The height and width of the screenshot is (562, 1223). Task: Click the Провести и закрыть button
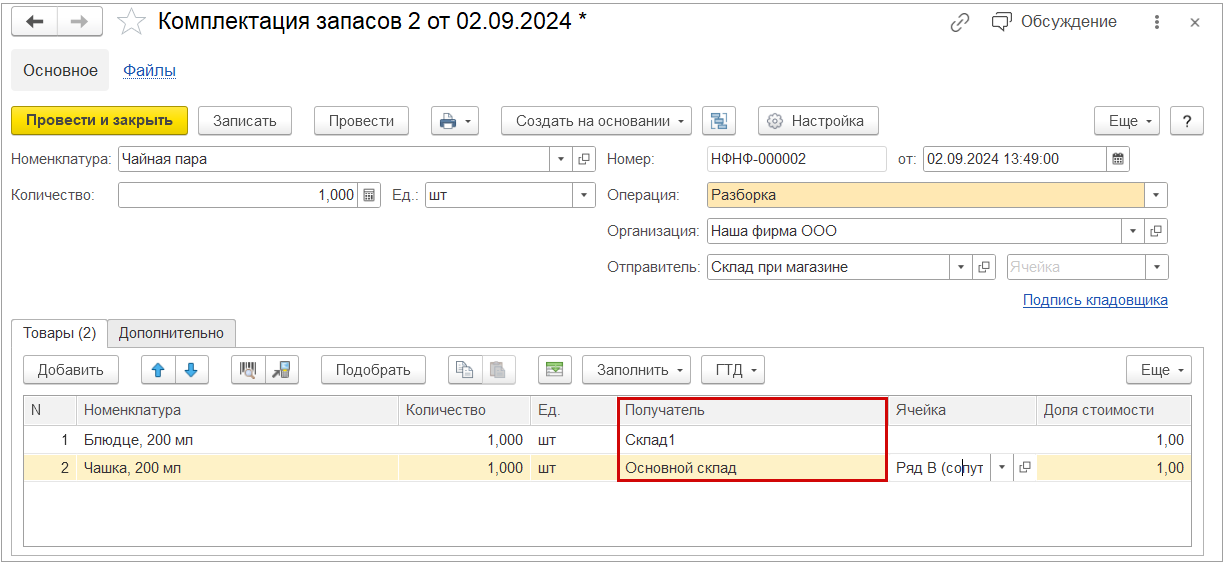pos(99,121)
